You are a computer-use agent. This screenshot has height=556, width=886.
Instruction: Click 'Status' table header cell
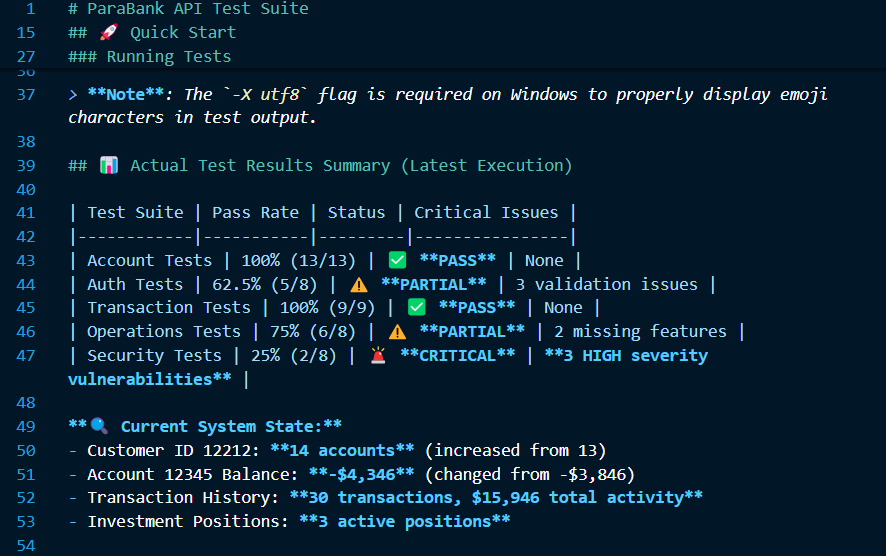click(356, 212)
